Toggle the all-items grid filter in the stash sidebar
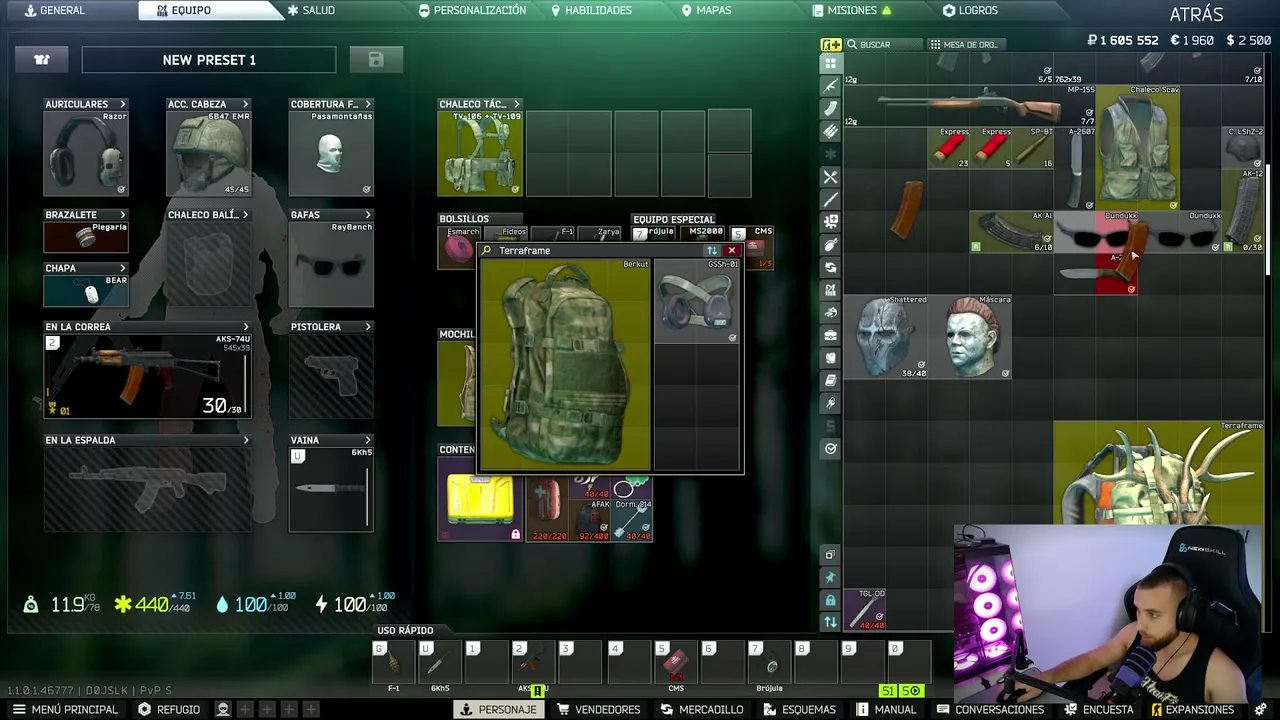 [x=830, y=63]
